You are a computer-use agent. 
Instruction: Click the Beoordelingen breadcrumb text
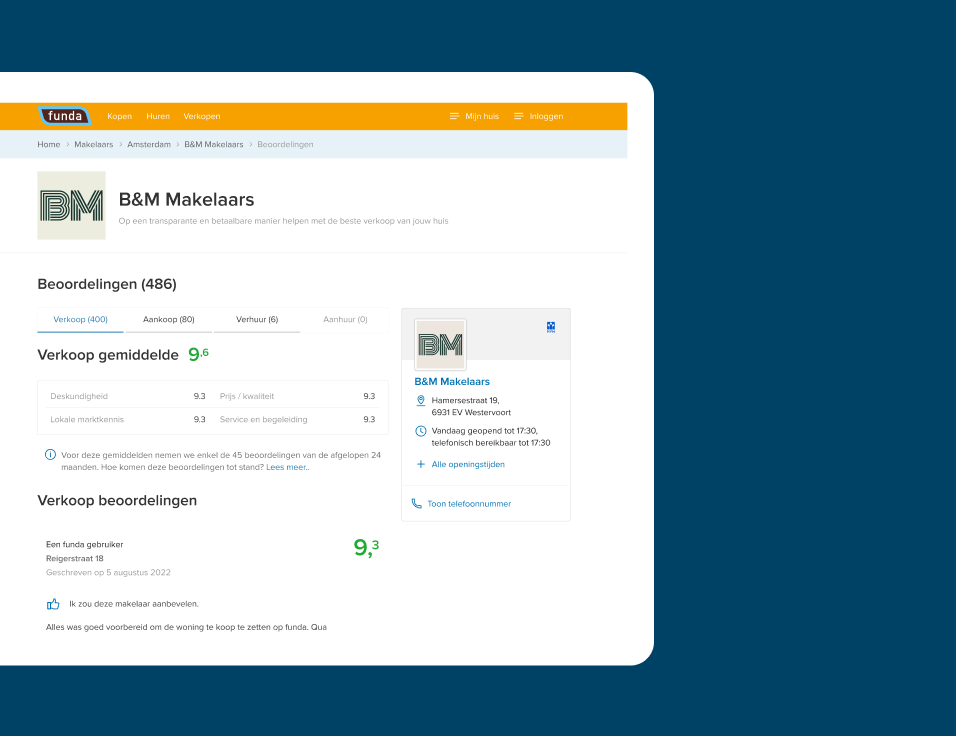point(285,145)
